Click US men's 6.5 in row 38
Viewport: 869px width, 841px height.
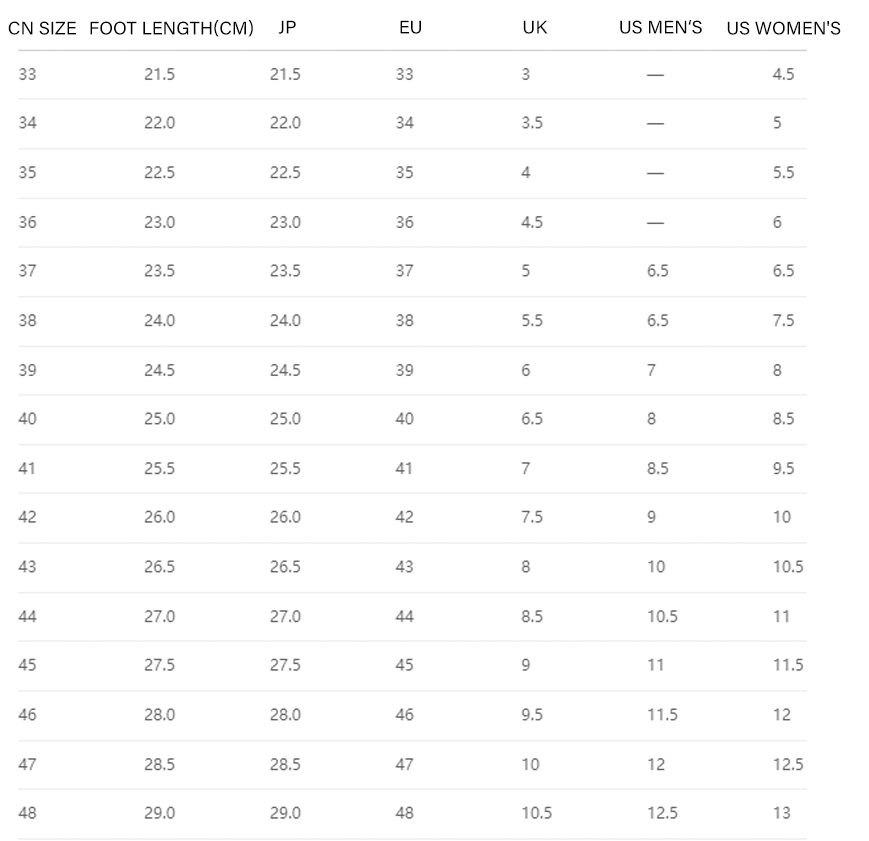[657, 320]
